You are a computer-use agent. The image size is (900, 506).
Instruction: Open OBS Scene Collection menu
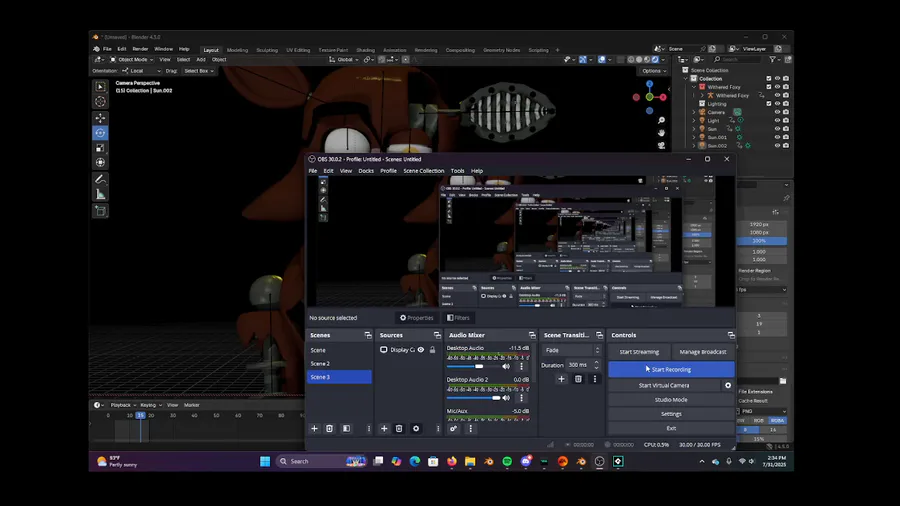pyautogui.click(x=424, y=171)
